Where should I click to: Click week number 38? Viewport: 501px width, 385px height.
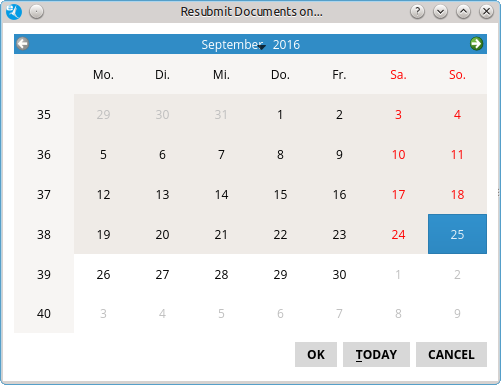point(44,234)
